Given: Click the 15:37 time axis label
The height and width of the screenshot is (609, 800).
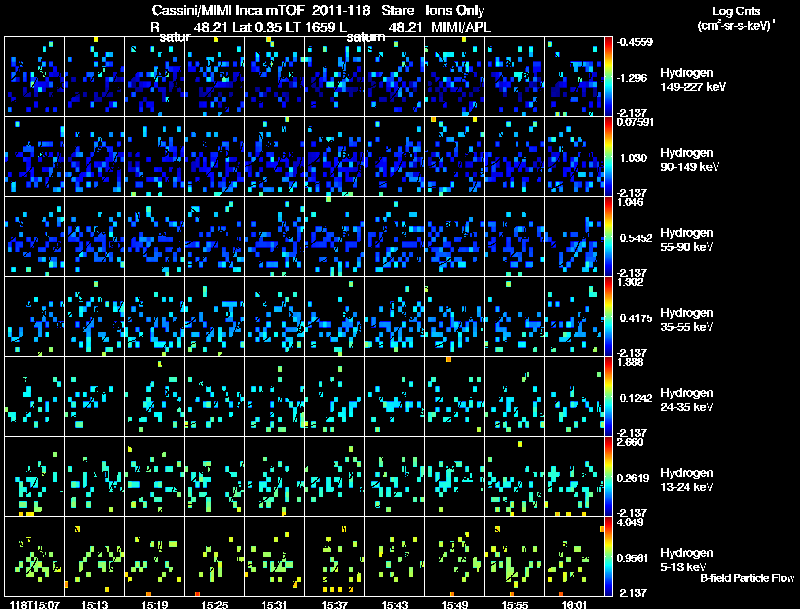Looking at the screenshot, I should pos(335,605).
